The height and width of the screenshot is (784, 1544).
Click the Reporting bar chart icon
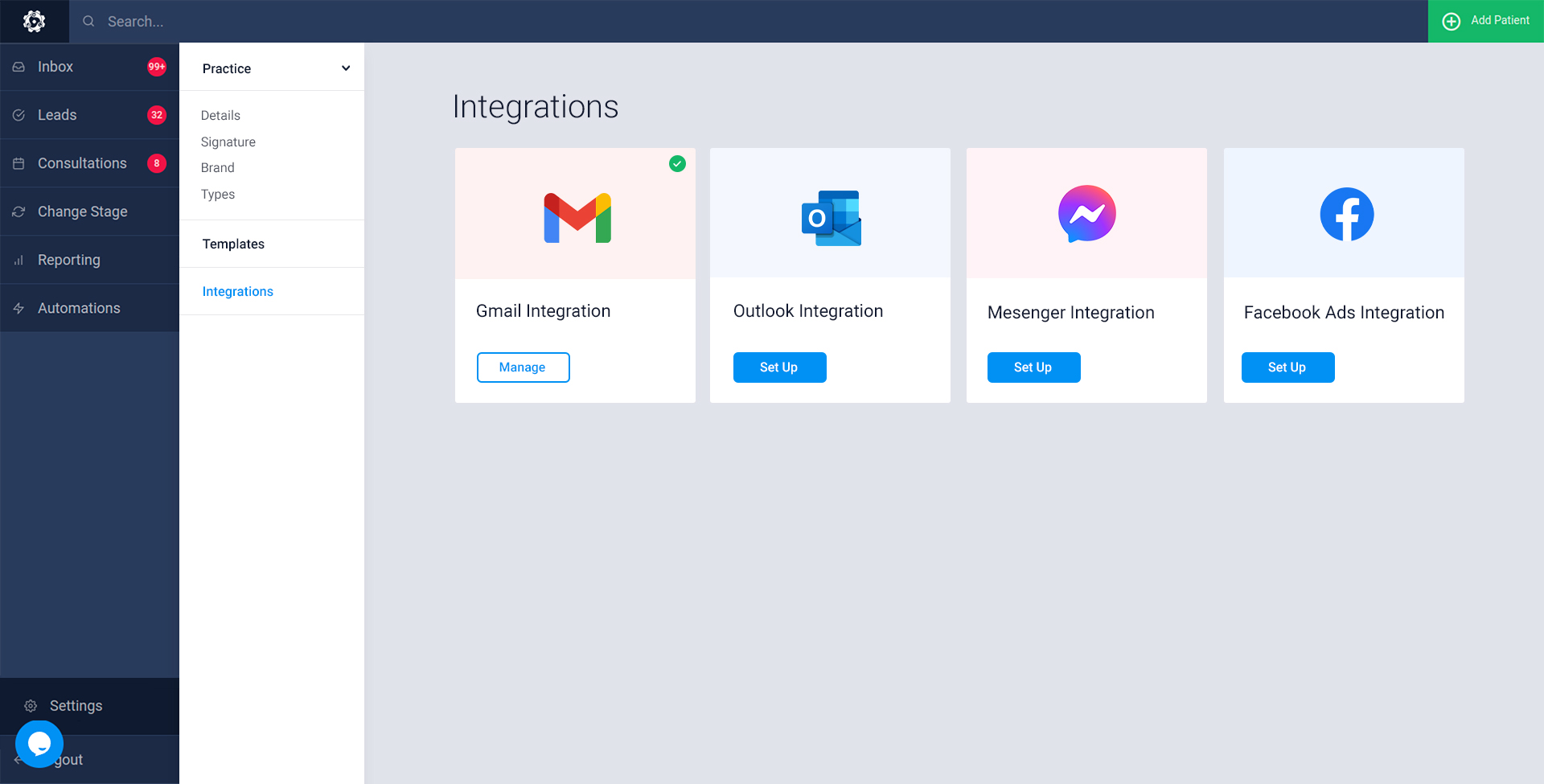coord(18,260)
